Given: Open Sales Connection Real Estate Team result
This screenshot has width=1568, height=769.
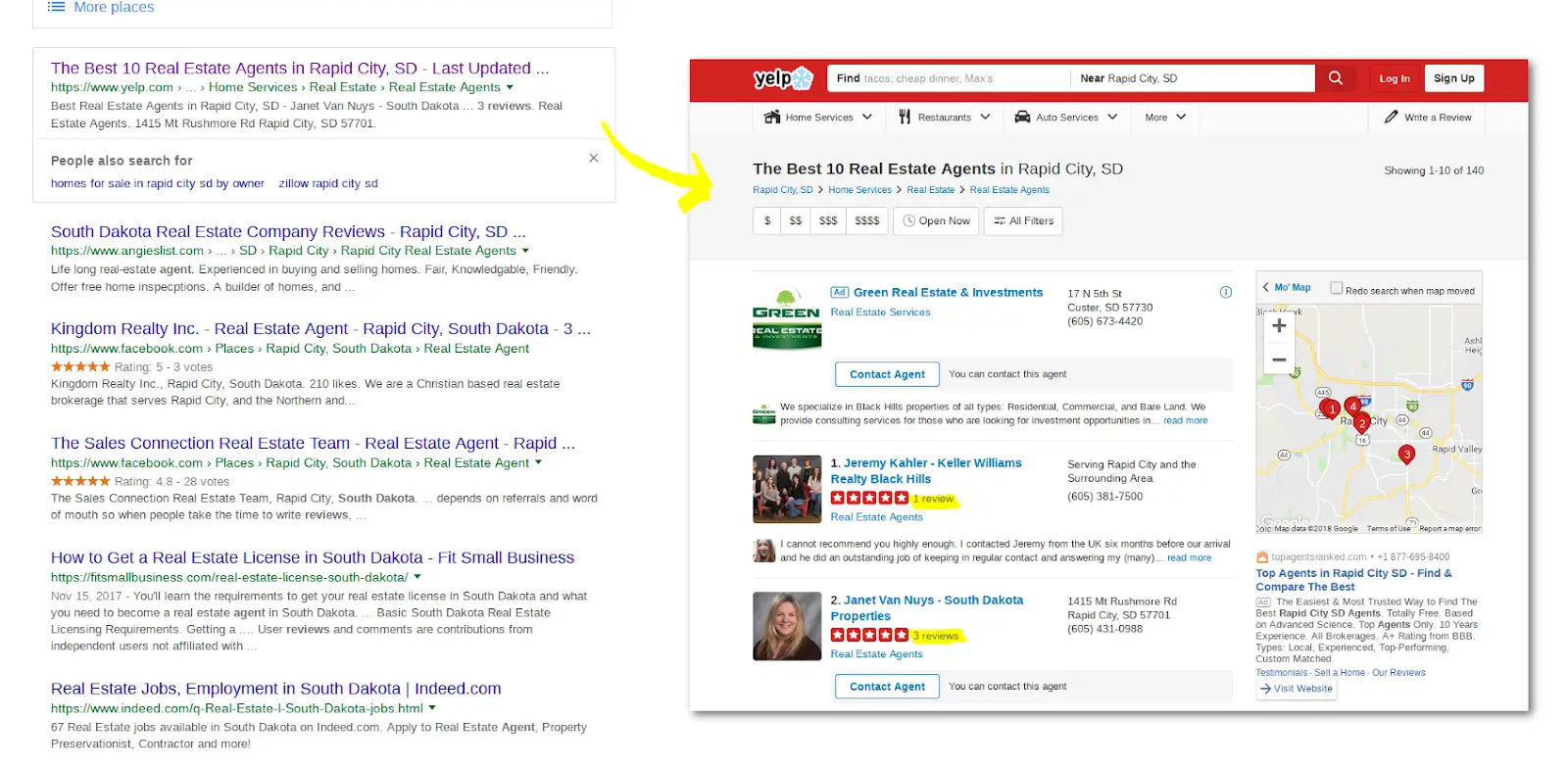Looking at the screenshot, I should [313, 444].
